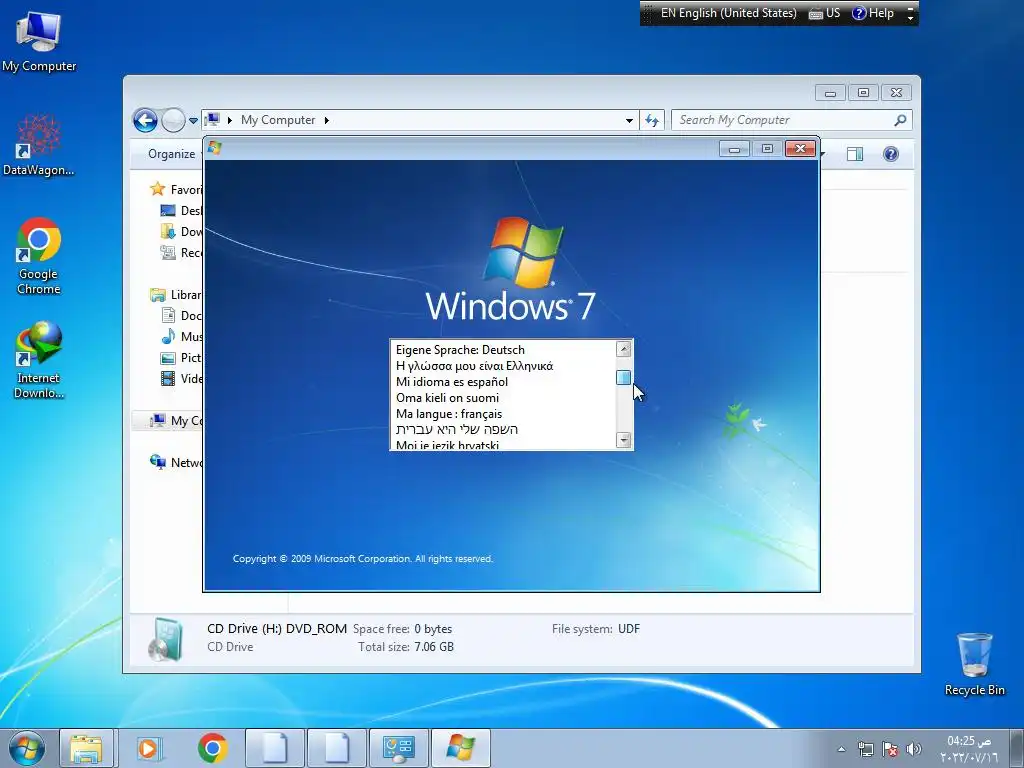Click the setup window title bar icon
Viewport: 1024px width, 768px height.
[215, 148]
